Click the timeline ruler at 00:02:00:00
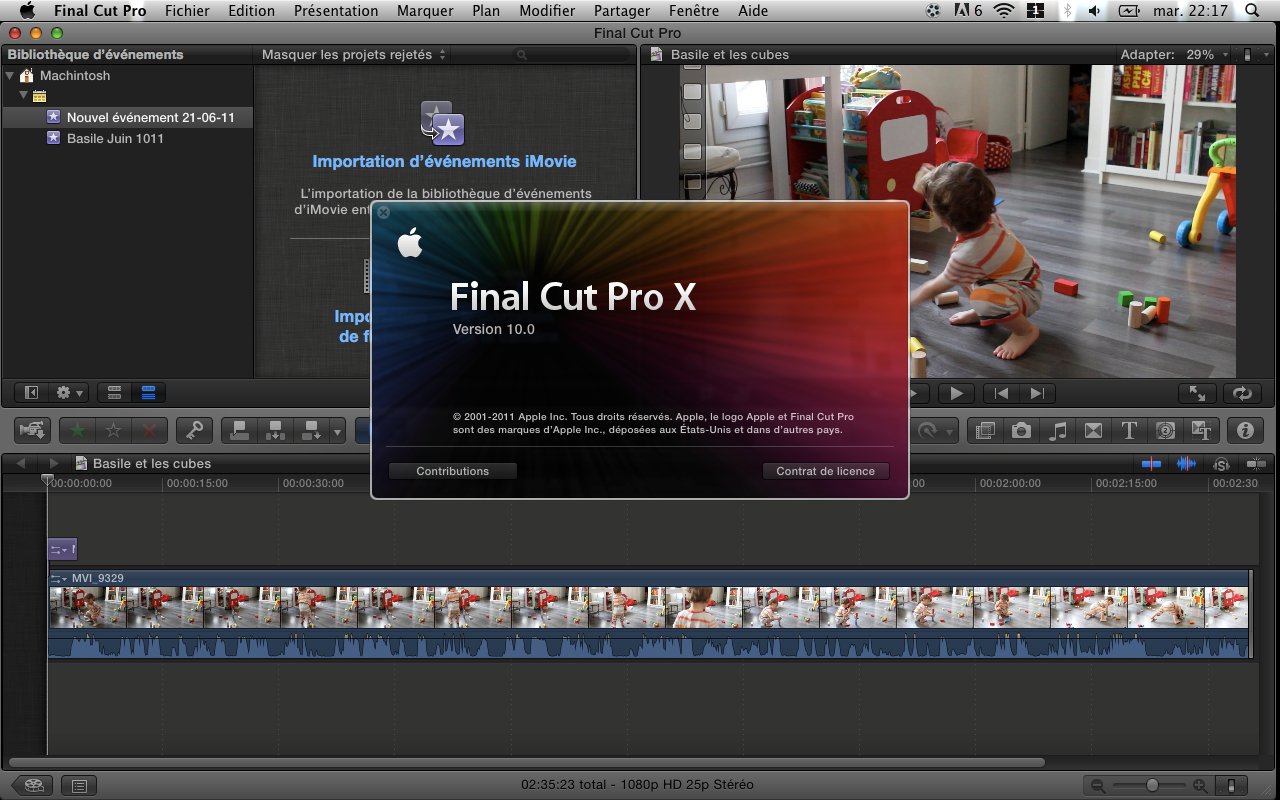1280x800 pixels. point(1010,483)
